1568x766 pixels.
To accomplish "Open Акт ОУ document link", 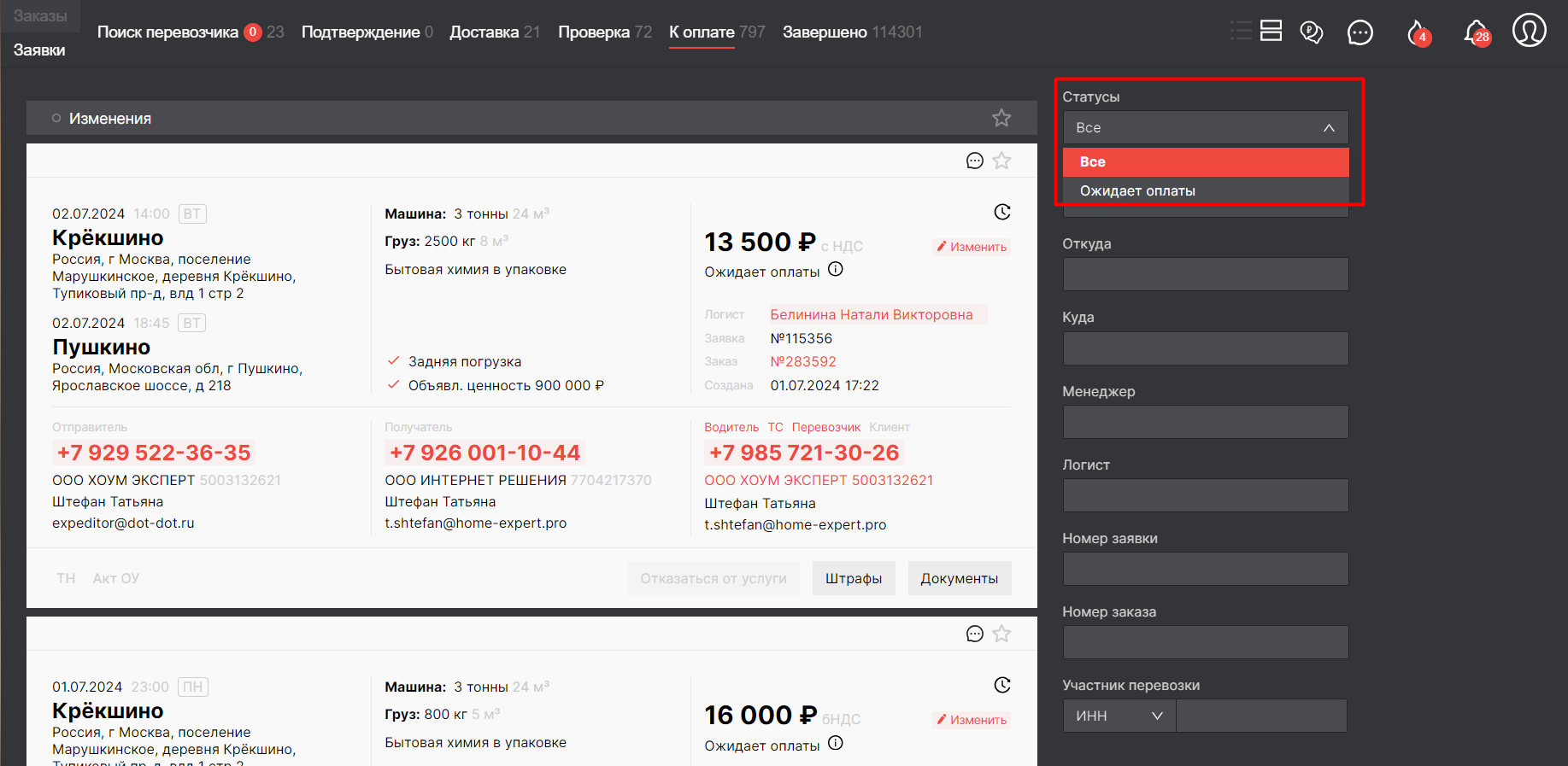I will (116, 578).
